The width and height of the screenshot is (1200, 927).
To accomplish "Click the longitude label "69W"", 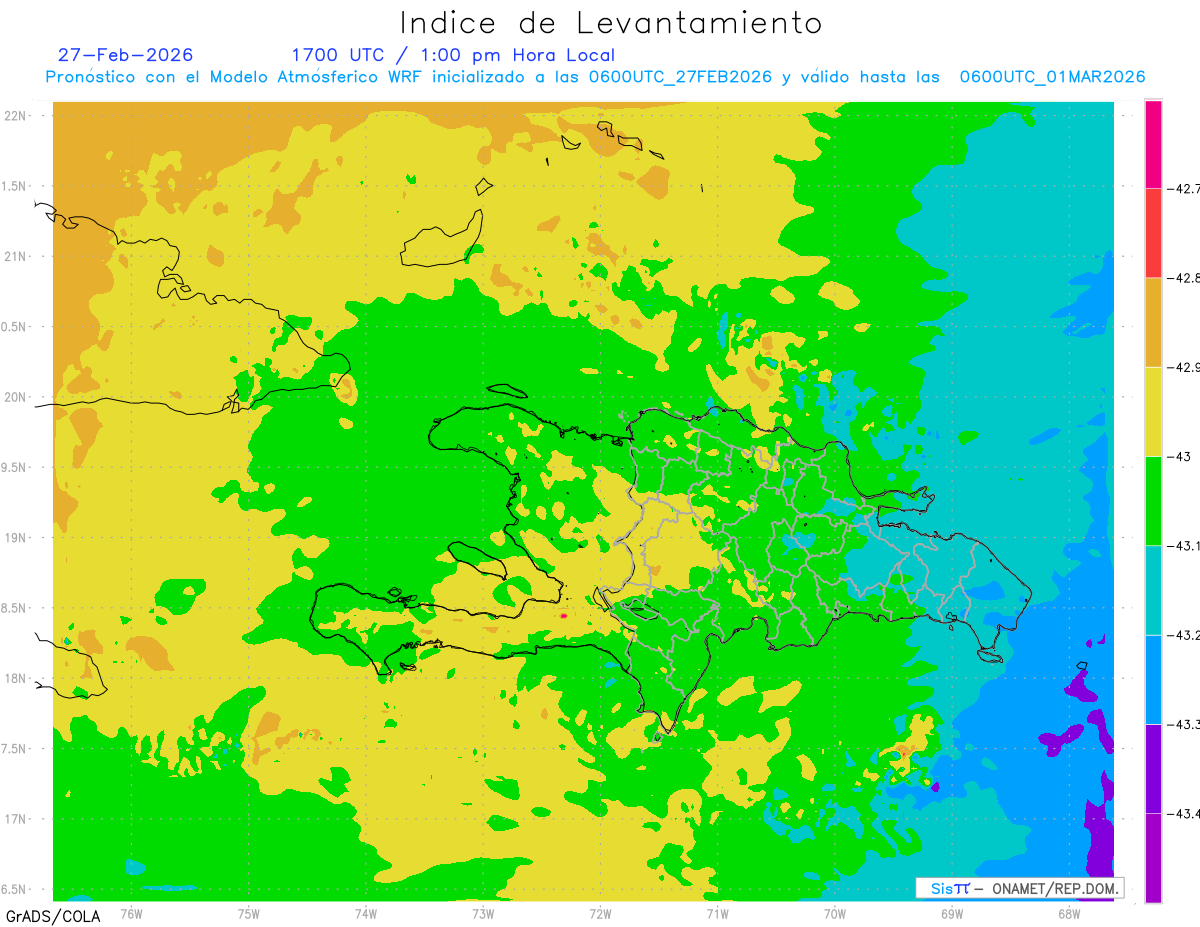I will (x=952, y=913).
